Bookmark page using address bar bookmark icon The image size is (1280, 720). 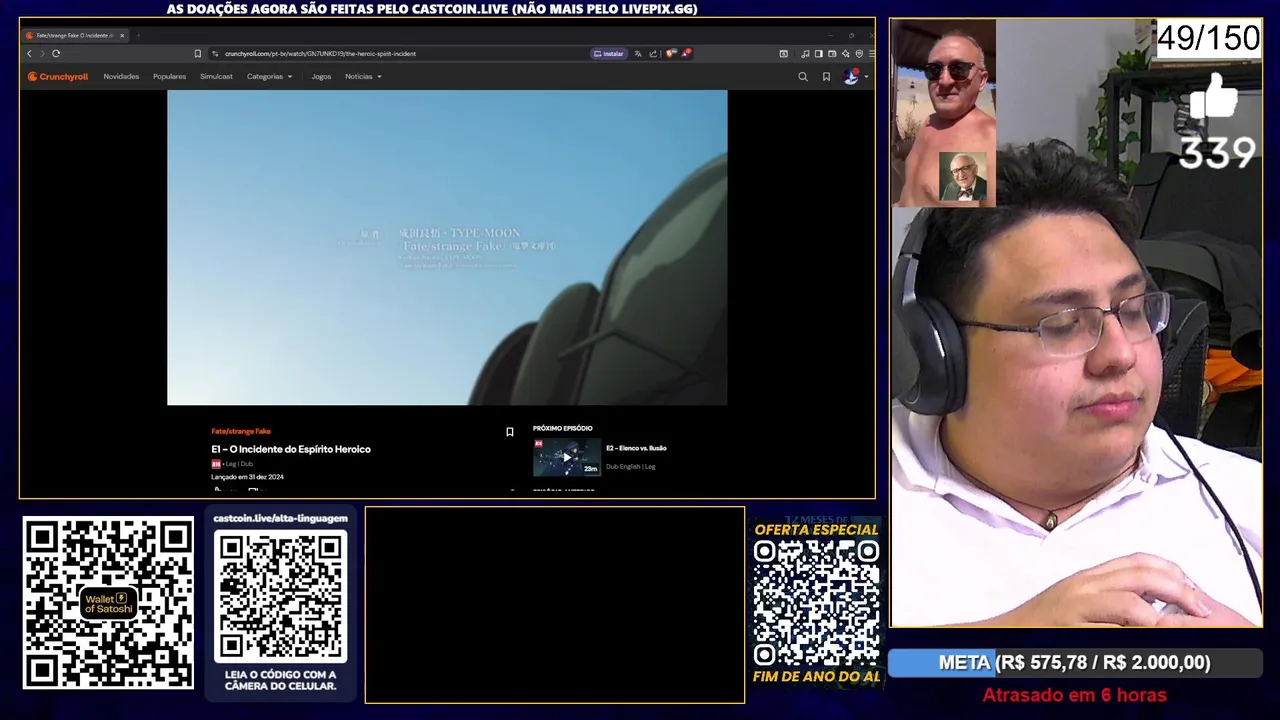[x=198, y=53]
